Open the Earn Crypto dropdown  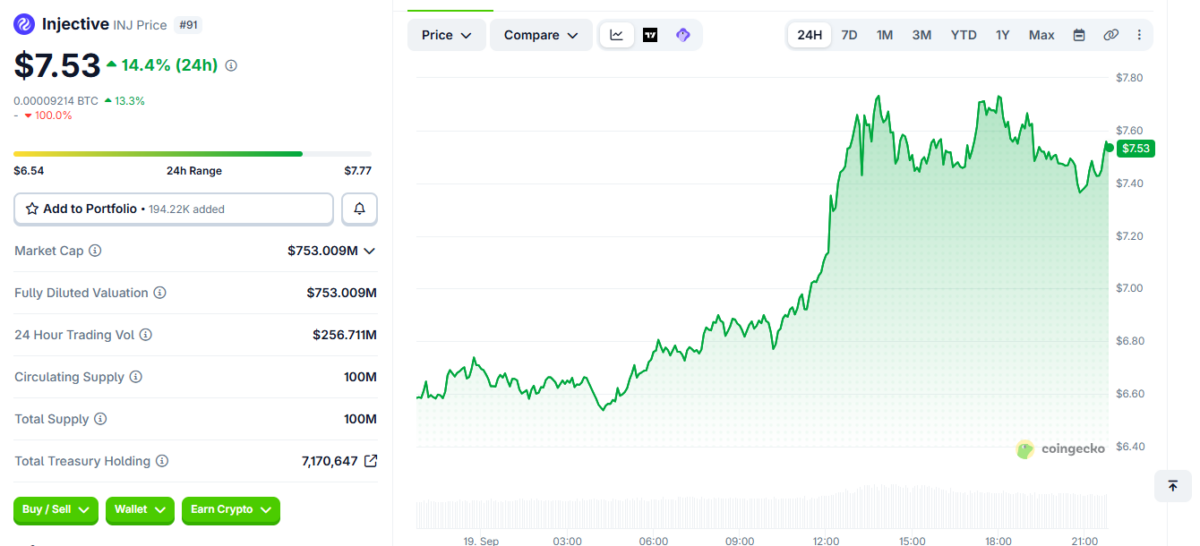pos(230,510)
